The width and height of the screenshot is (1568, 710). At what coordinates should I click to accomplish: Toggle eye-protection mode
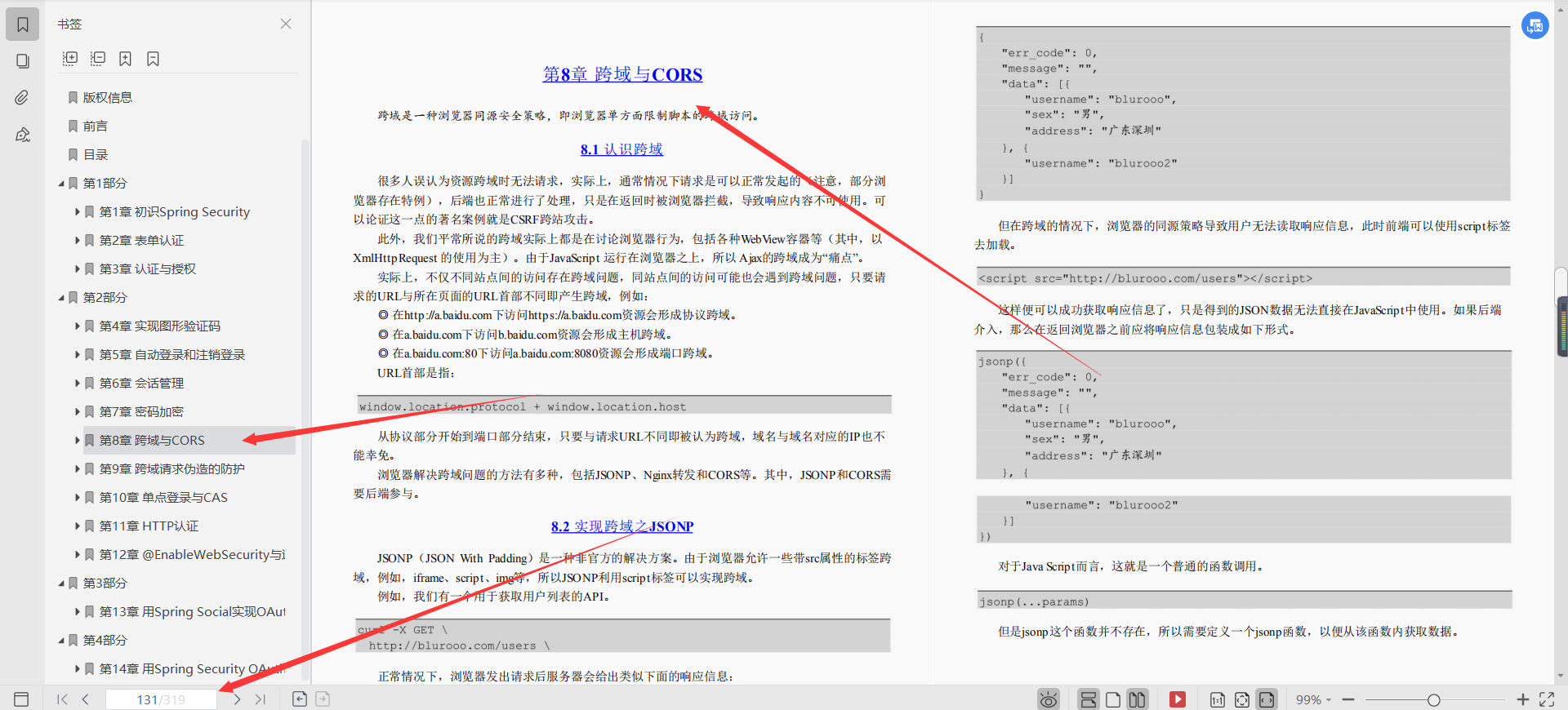pos(1049,699)
